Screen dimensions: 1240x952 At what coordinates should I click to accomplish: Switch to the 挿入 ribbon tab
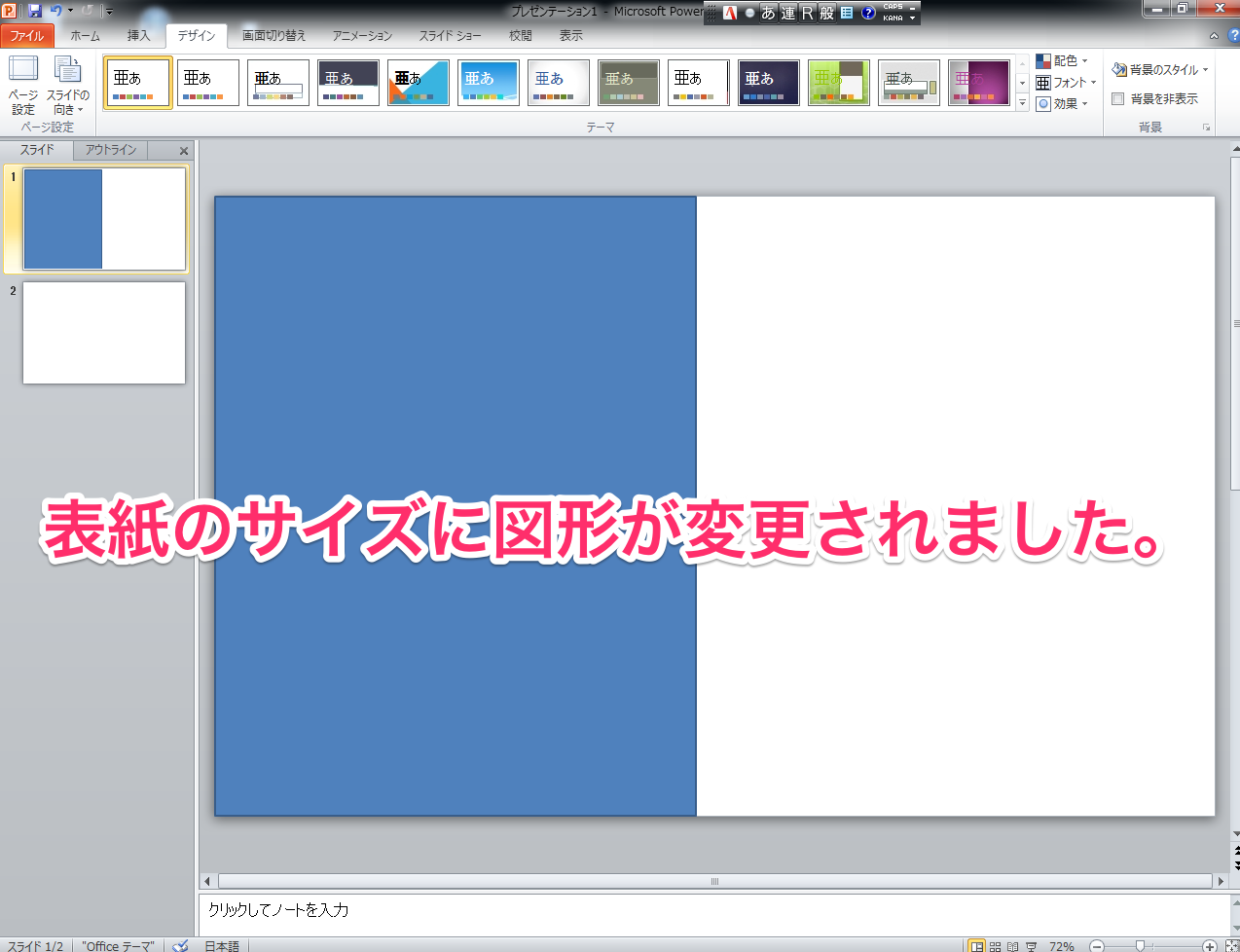(139, 36)
